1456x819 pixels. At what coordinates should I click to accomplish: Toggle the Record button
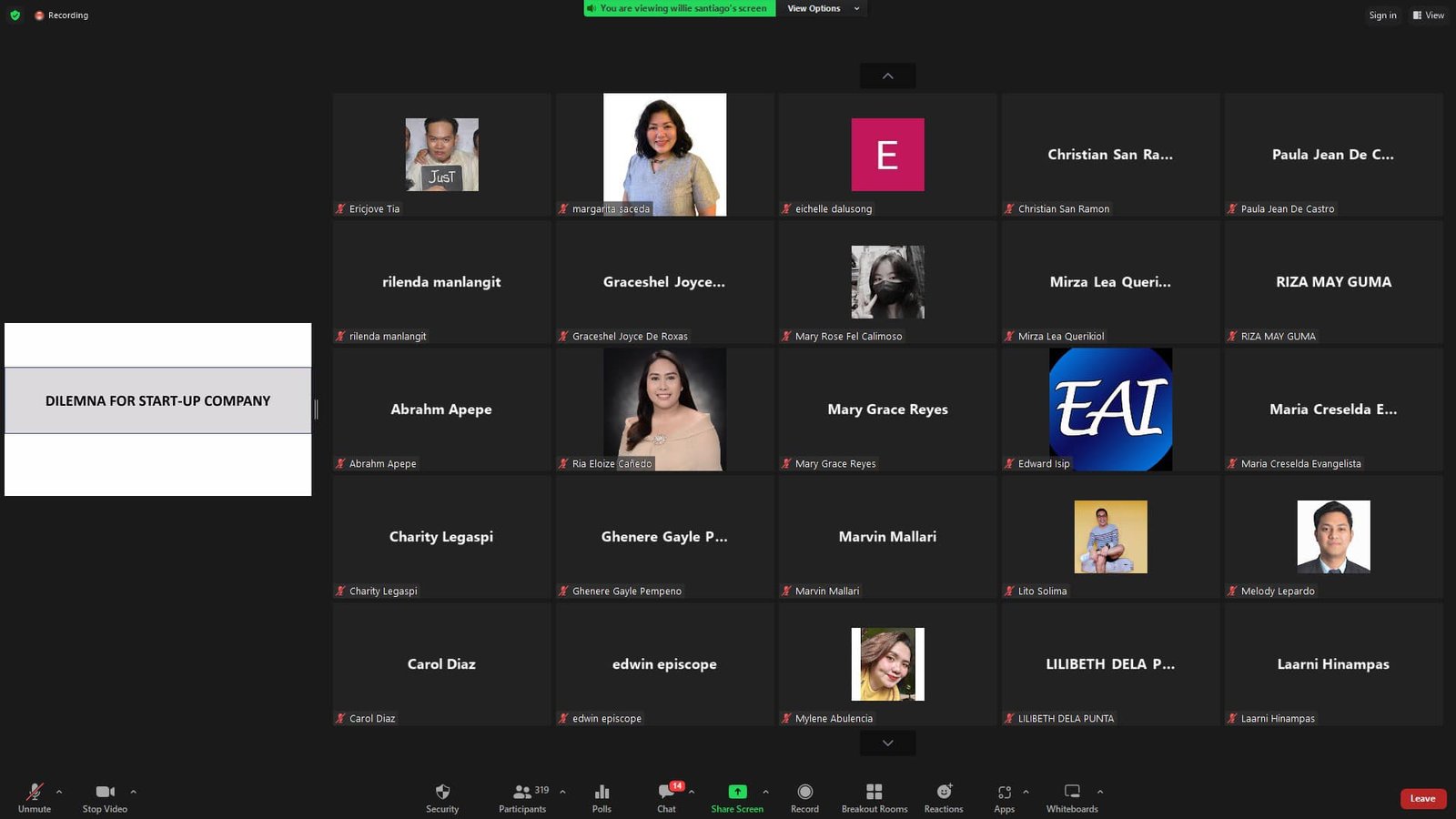click(804, 792)
